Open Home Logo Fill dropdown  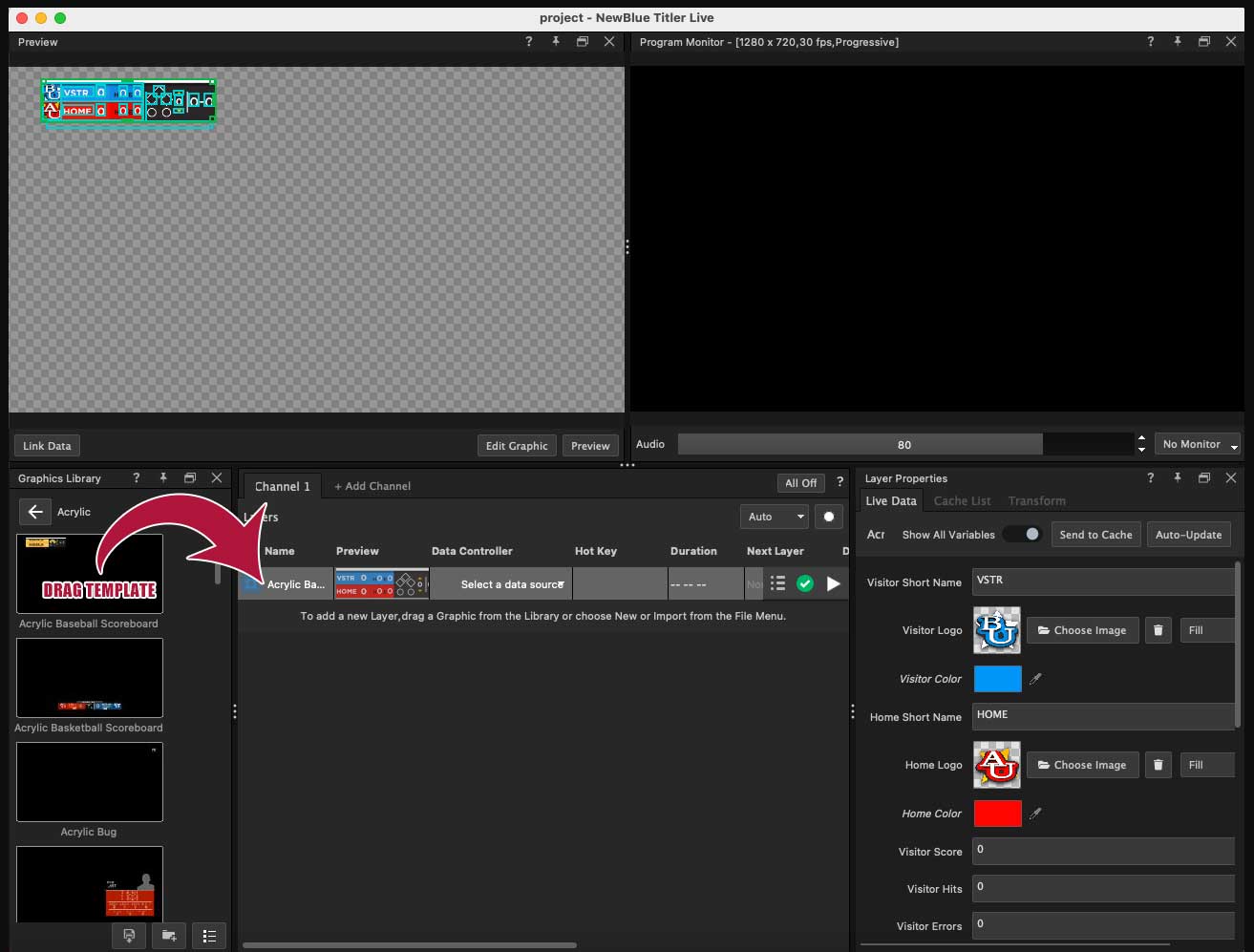coord(1208,765)
